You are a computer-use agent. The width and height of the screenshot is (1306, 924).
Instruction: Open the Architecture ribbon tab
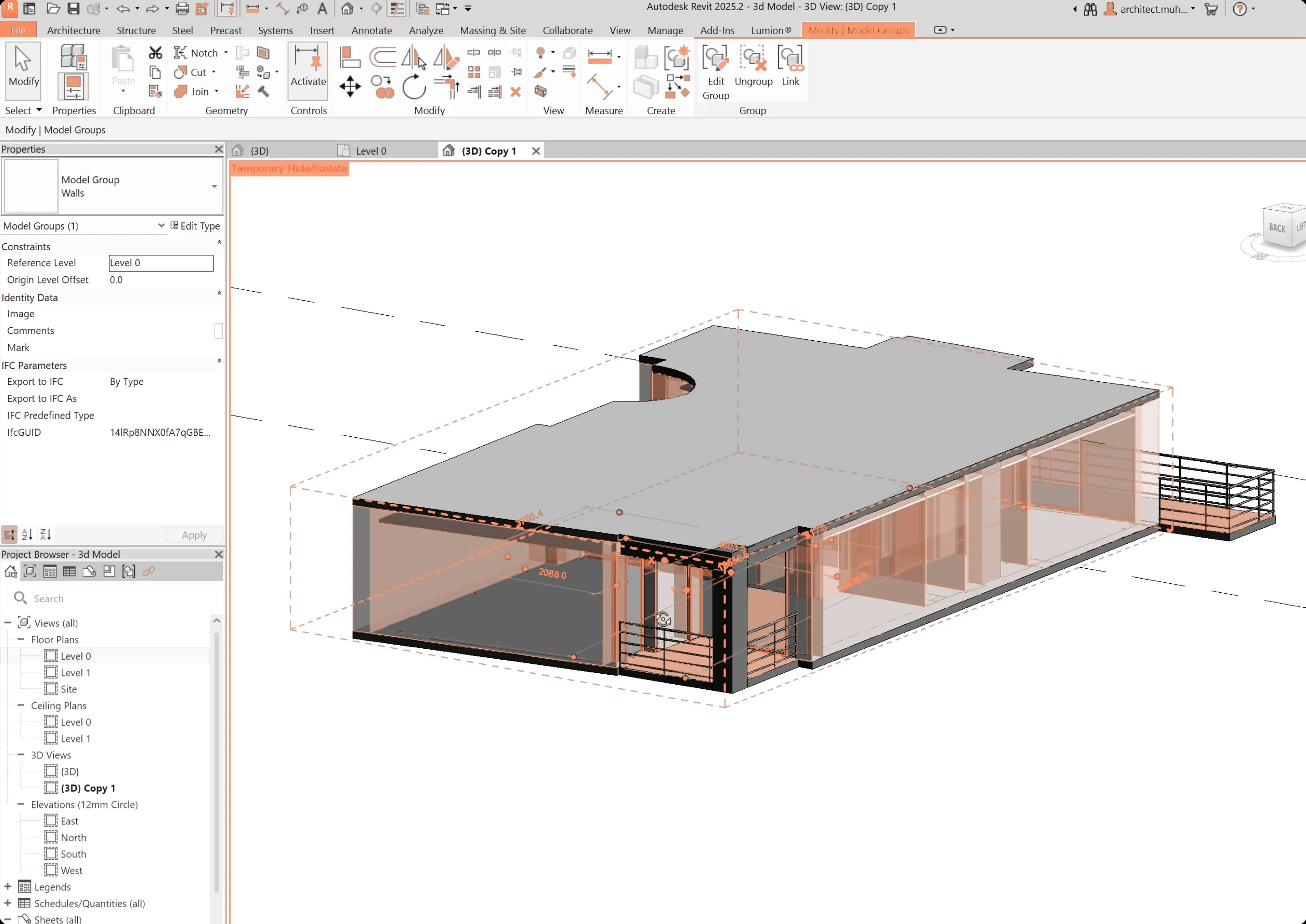pyautogui.click(x=73, y=31)
